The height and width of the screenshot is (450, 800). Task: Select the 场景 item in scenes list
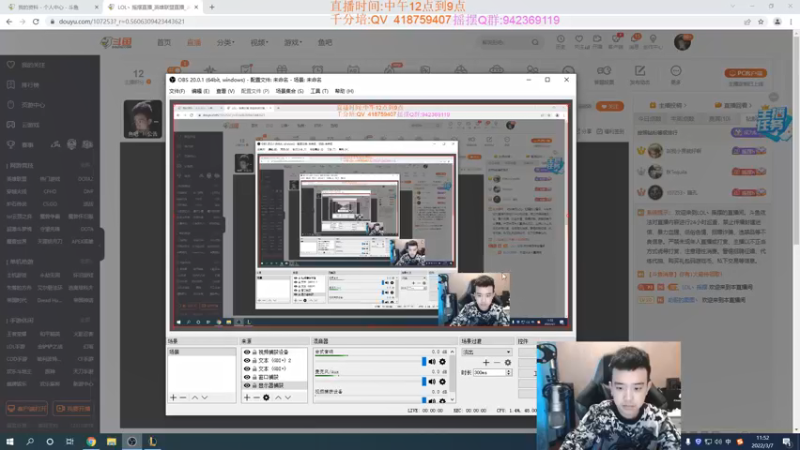pos(202,352)
